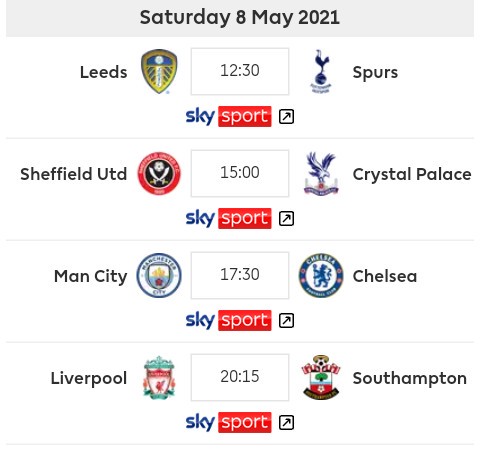Open the 20:15 Liverpool fixture box

click(x=240, y=377)
